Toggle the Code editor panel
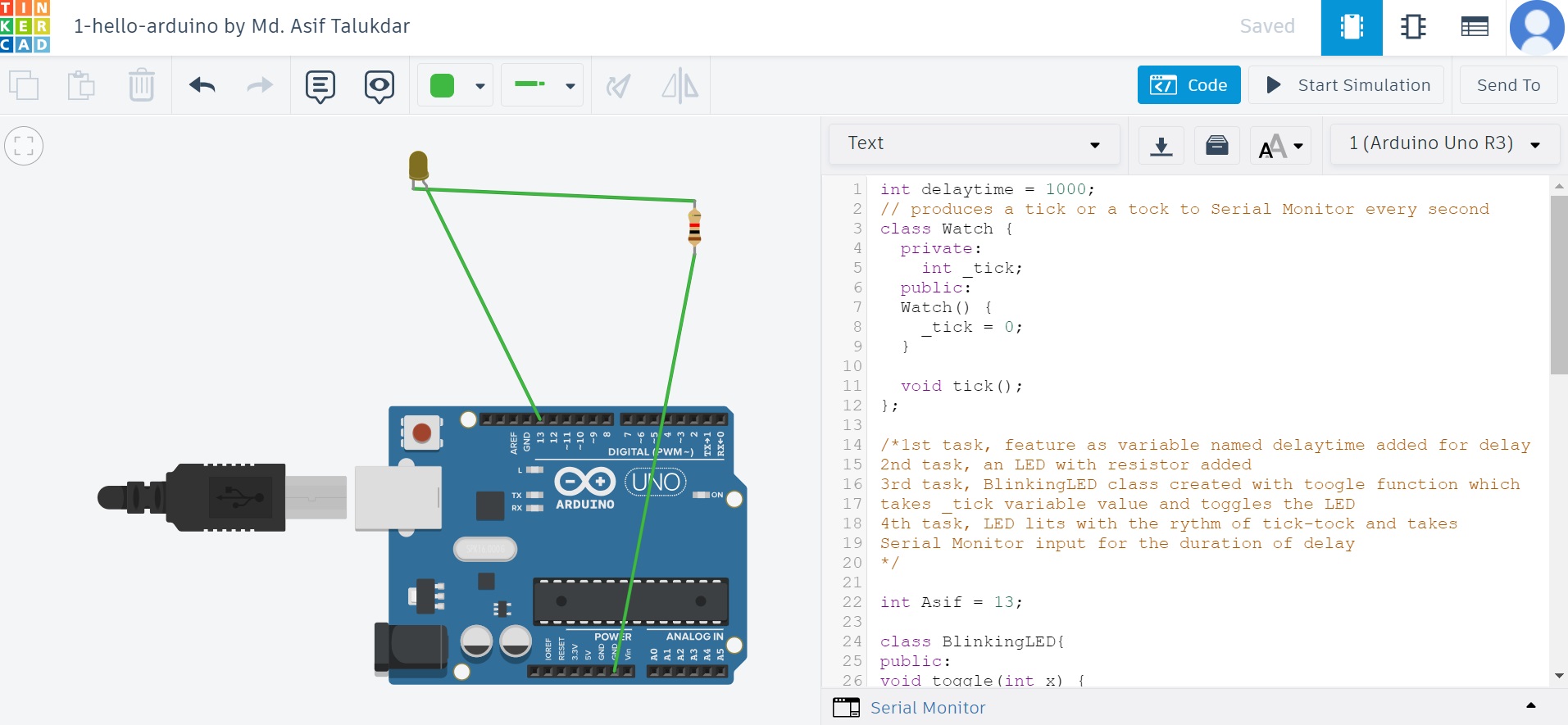Screen dimensions: 1568x725 click(x=1188, y=85)
